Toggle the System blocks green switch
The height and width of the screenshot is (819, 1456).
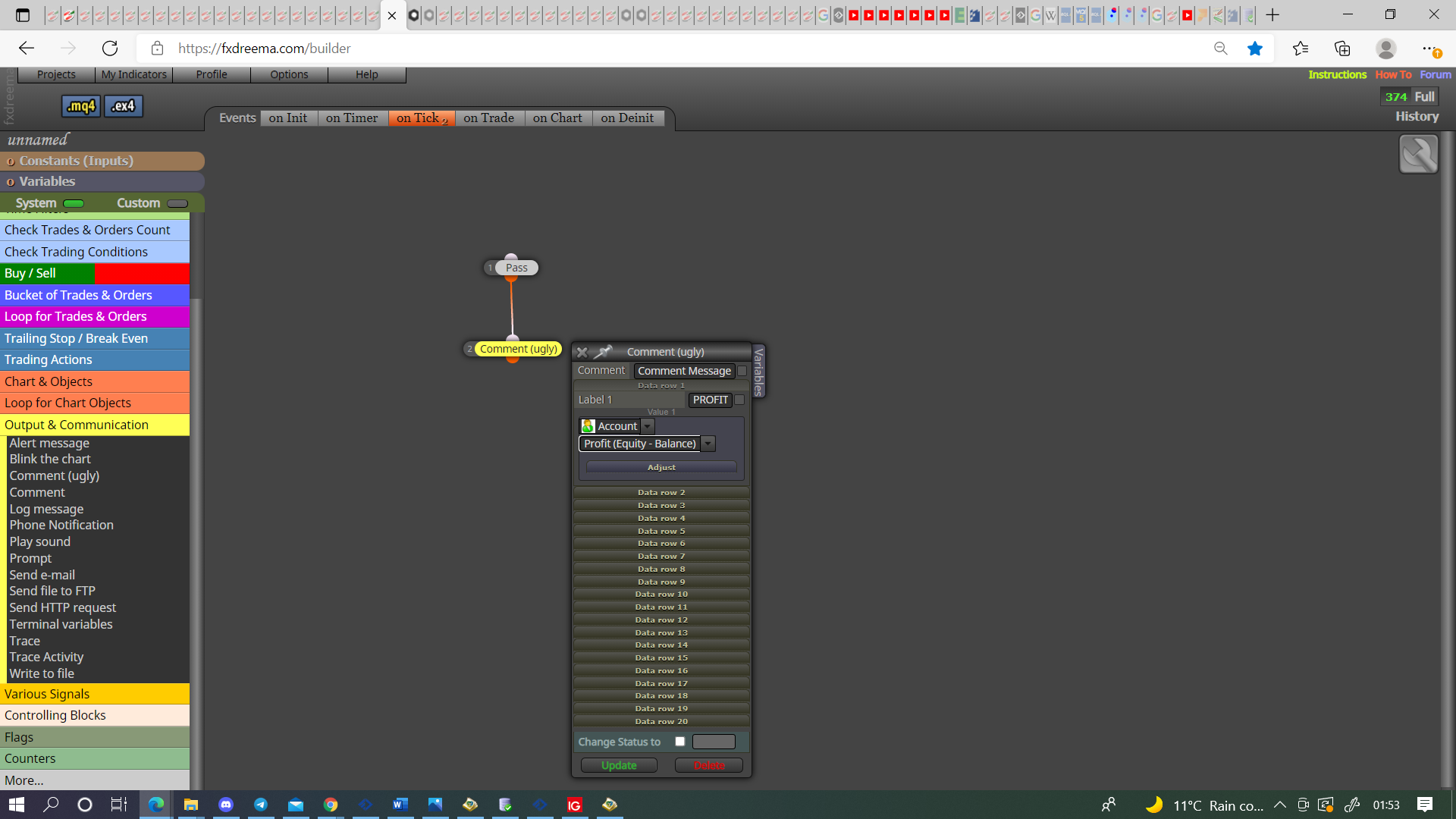(x=74, y=203)
